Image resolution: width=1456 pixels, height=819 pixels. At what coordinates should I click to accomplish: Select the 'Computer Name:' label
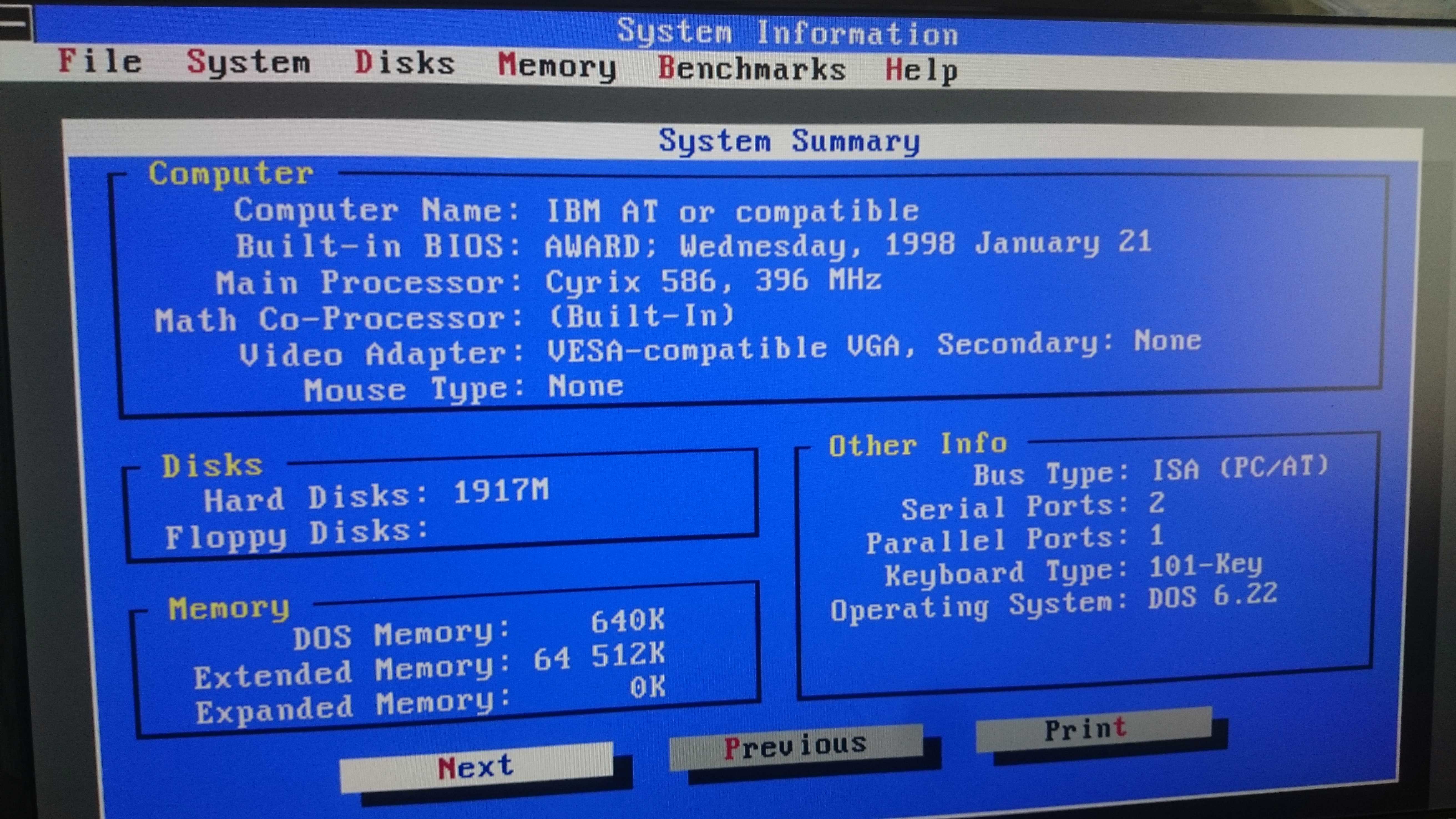coord(377,211)
